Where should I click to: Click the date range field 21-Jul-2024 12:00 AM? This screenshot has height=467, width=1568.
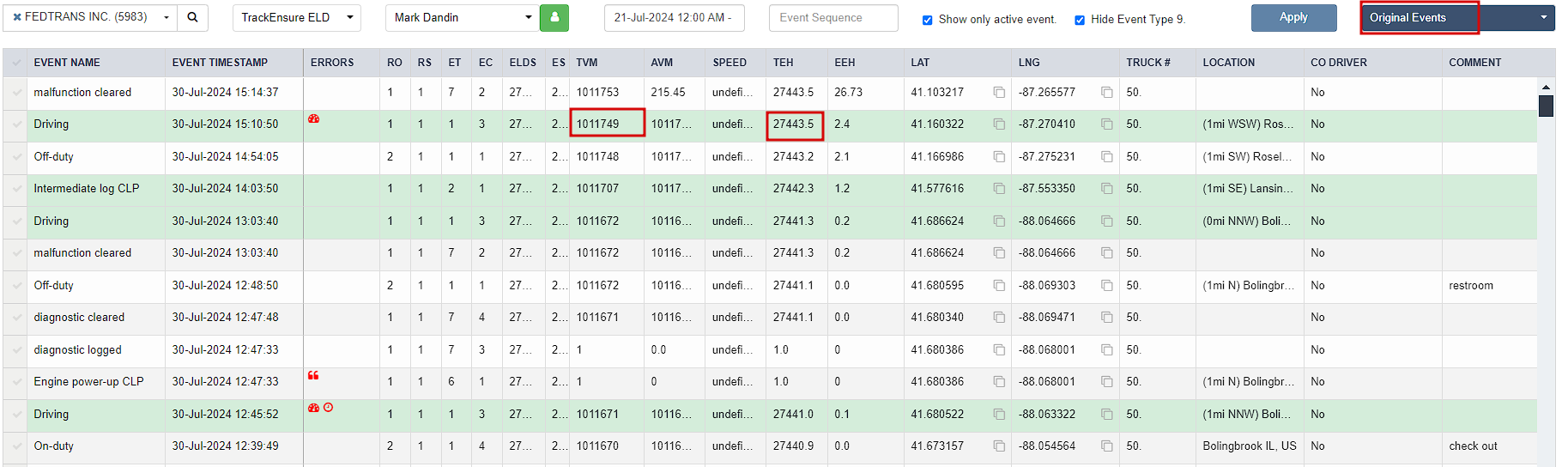[675, 17]
